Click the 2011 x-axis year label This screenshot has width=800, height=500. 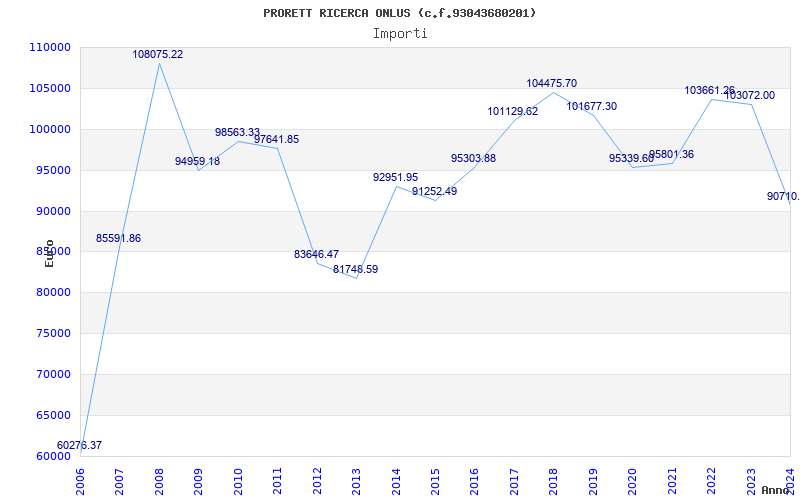[x=277, y=481]
